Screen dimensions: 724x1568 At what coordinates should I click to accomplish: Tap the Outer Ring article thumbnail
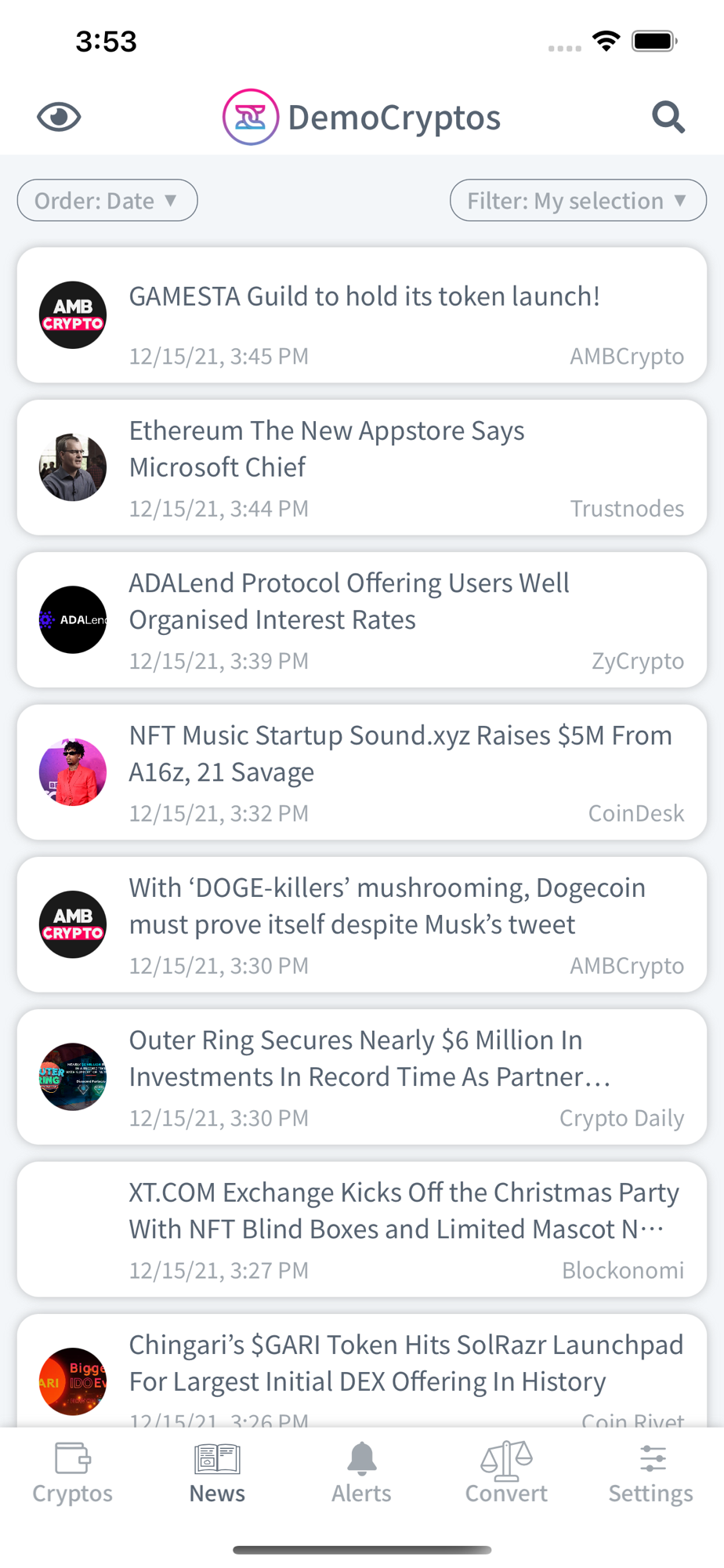[73, 1076]
